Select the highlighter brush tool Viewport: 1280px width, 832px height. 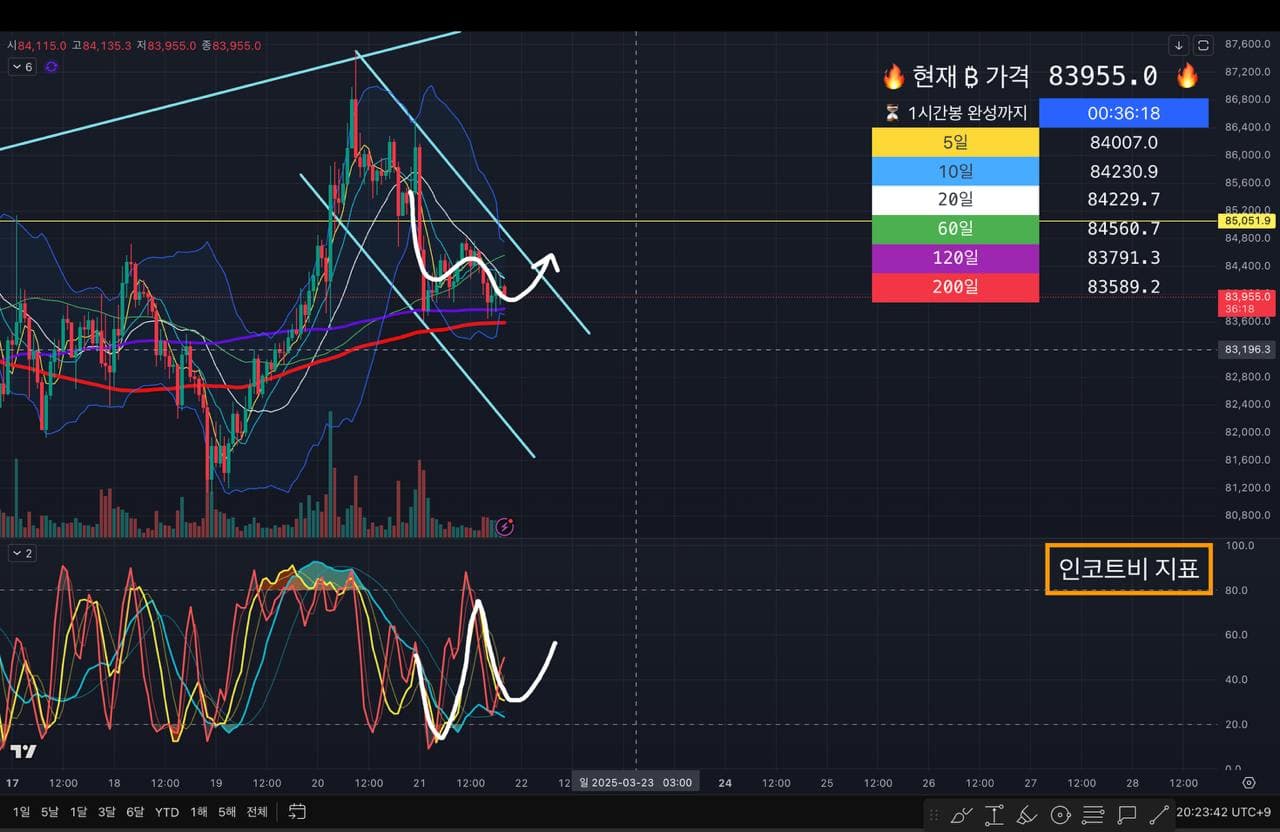(x=1028, y=814)
